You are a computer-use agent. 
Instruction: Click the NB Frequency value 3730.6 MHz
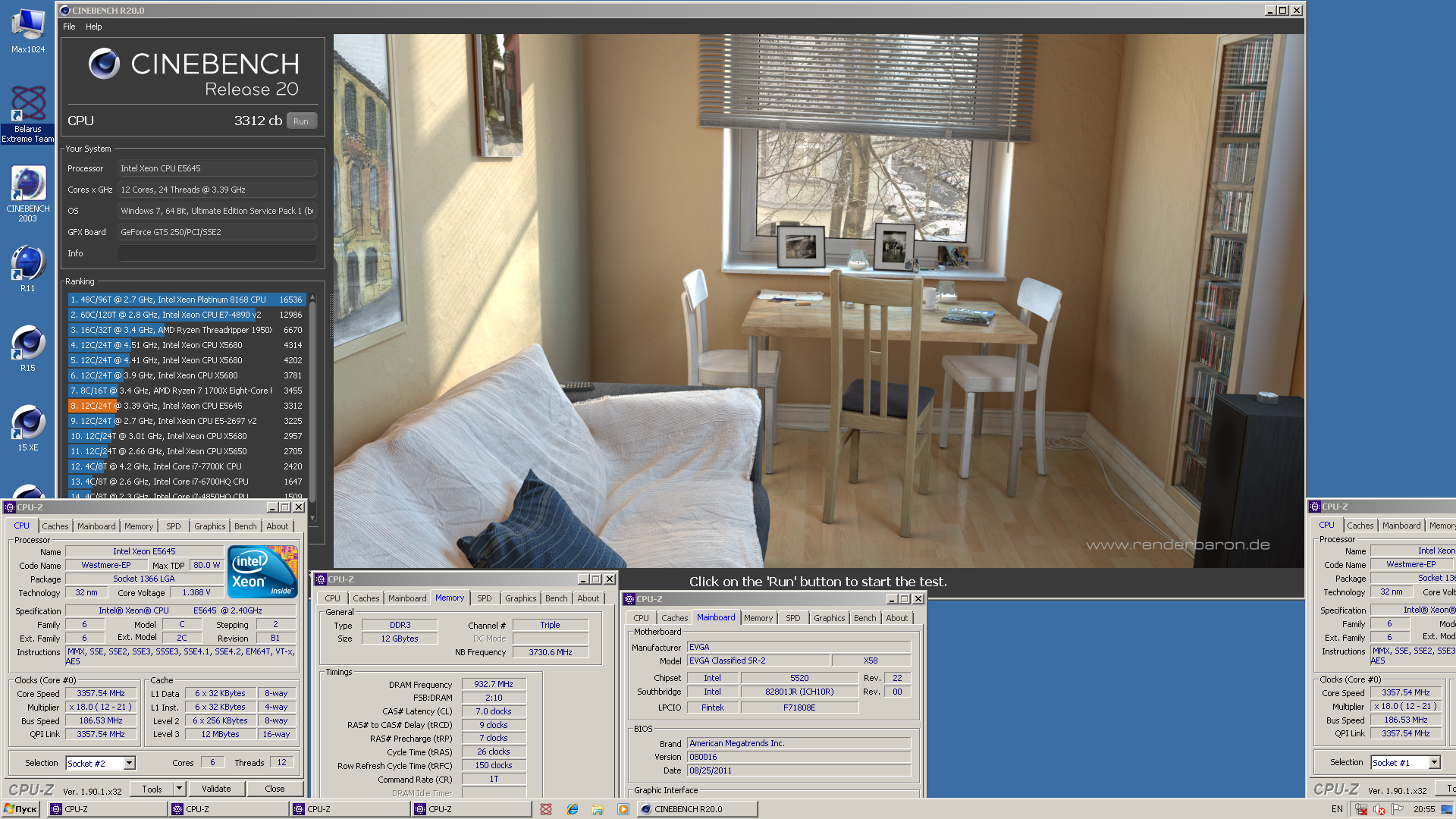(551, 652)
